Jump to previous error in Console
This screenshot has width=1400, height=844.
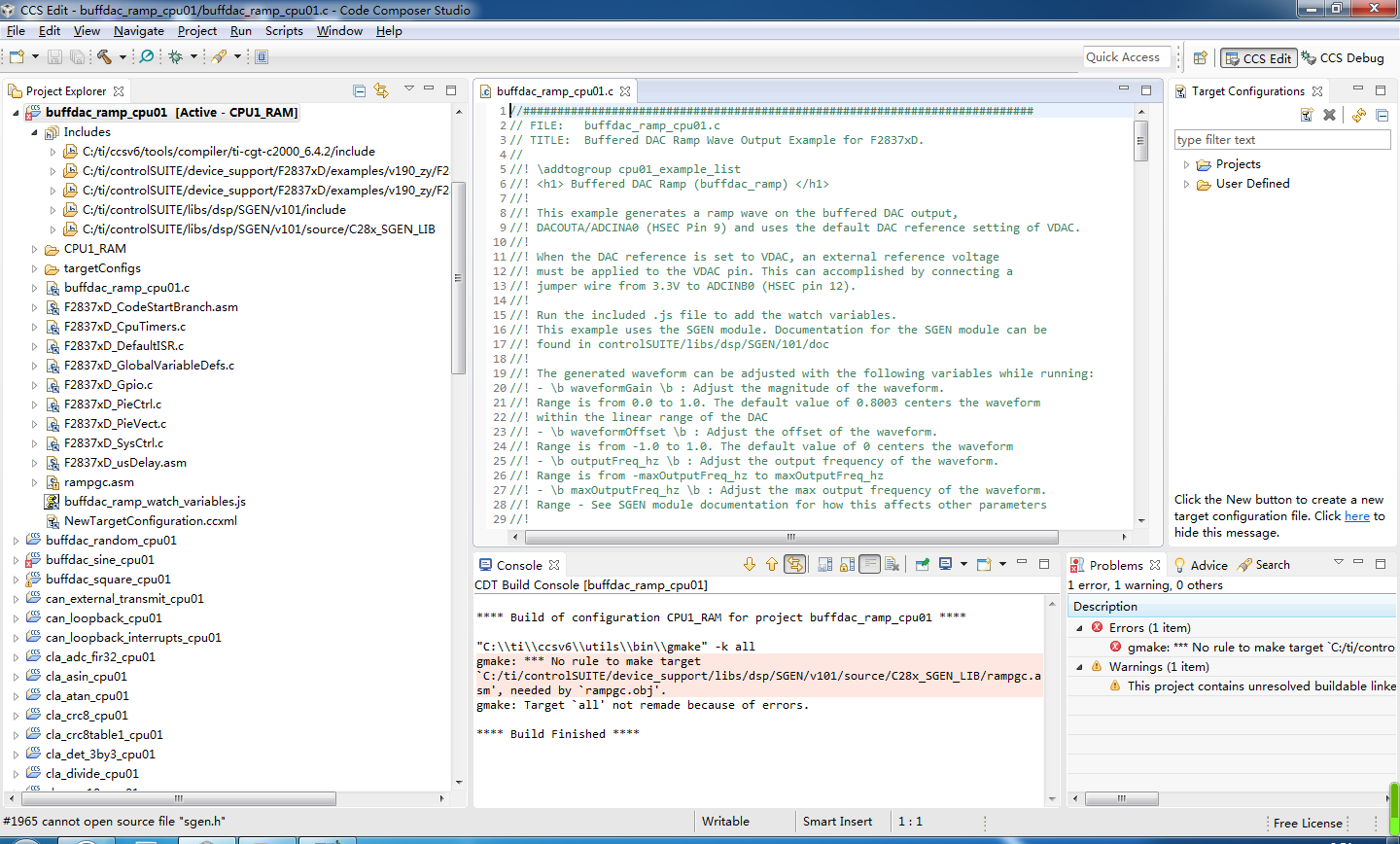[772, 565]
